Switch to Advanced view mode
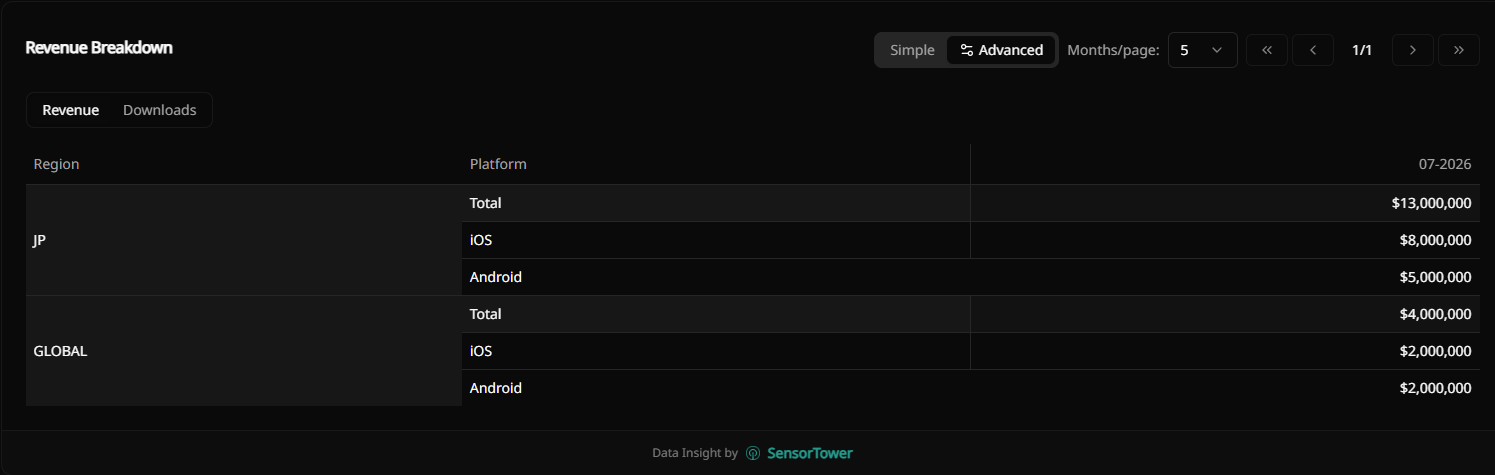This screenshot has width=1495, height=475. click(x=1001, y=50)
